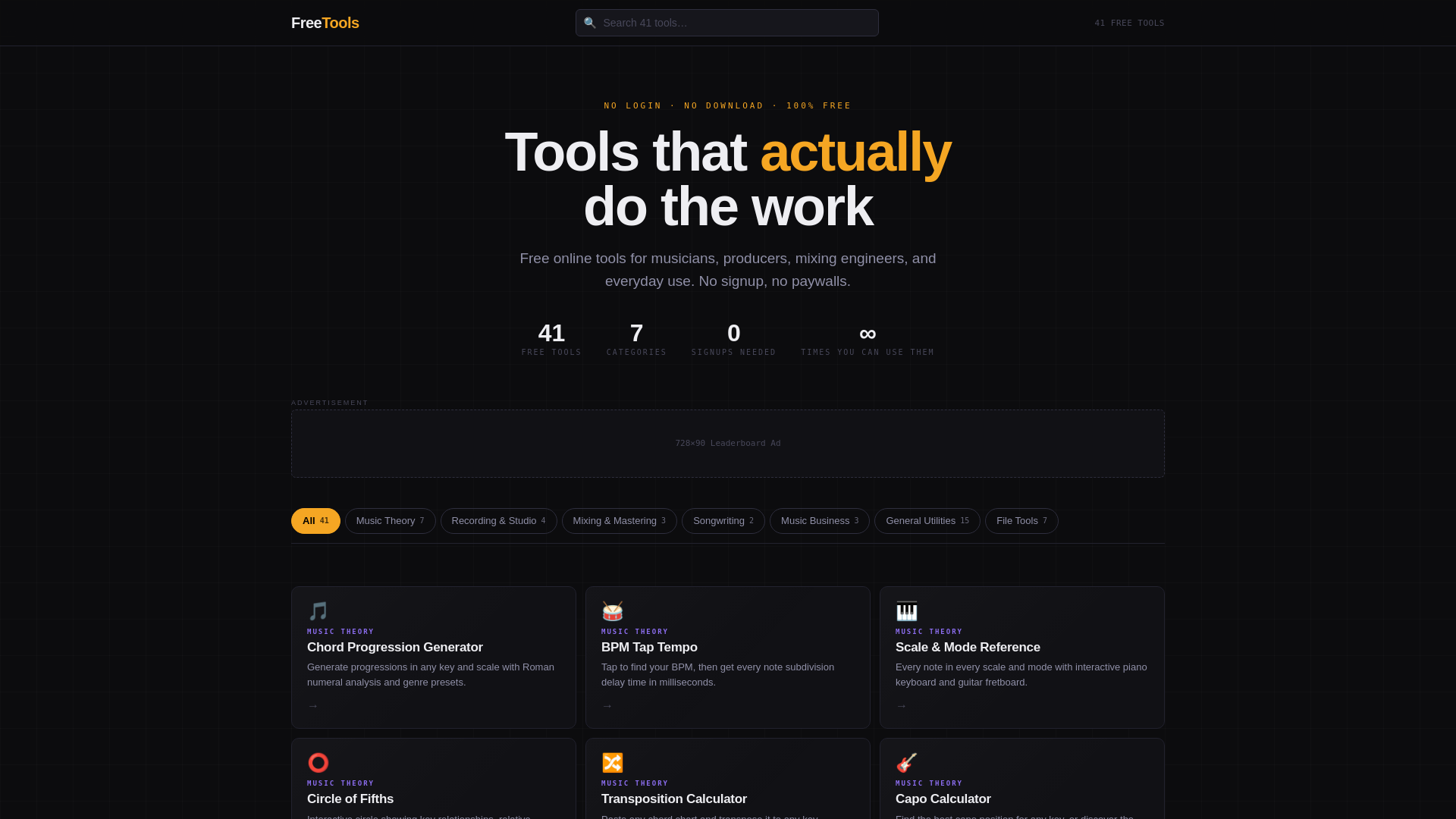Click arrow on Chord Progression Generator card

(x=313, y=706)
